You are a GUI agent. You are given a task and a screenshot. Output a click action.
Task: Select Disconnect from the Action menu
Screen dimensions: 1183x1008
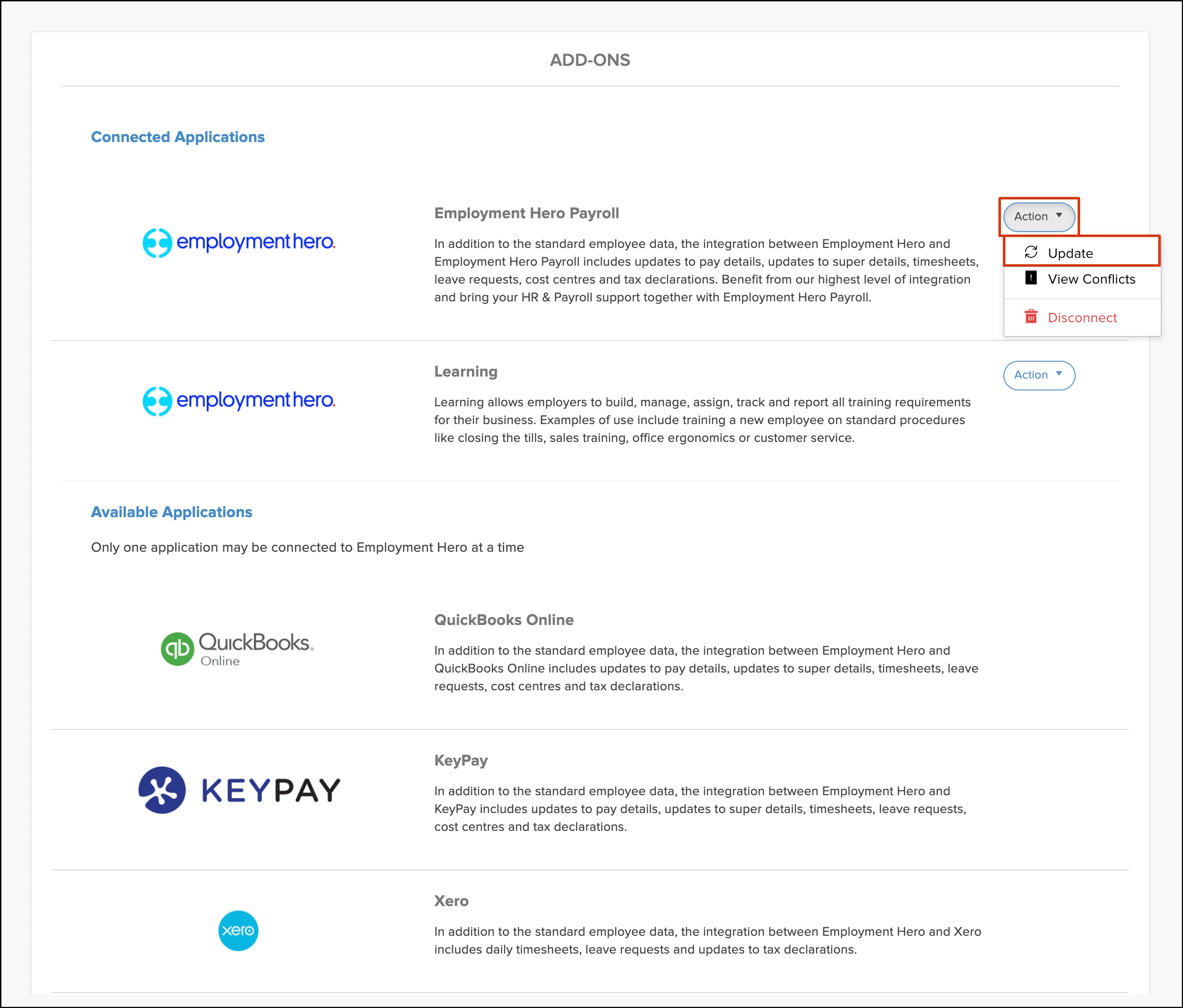pos(1082,318)
